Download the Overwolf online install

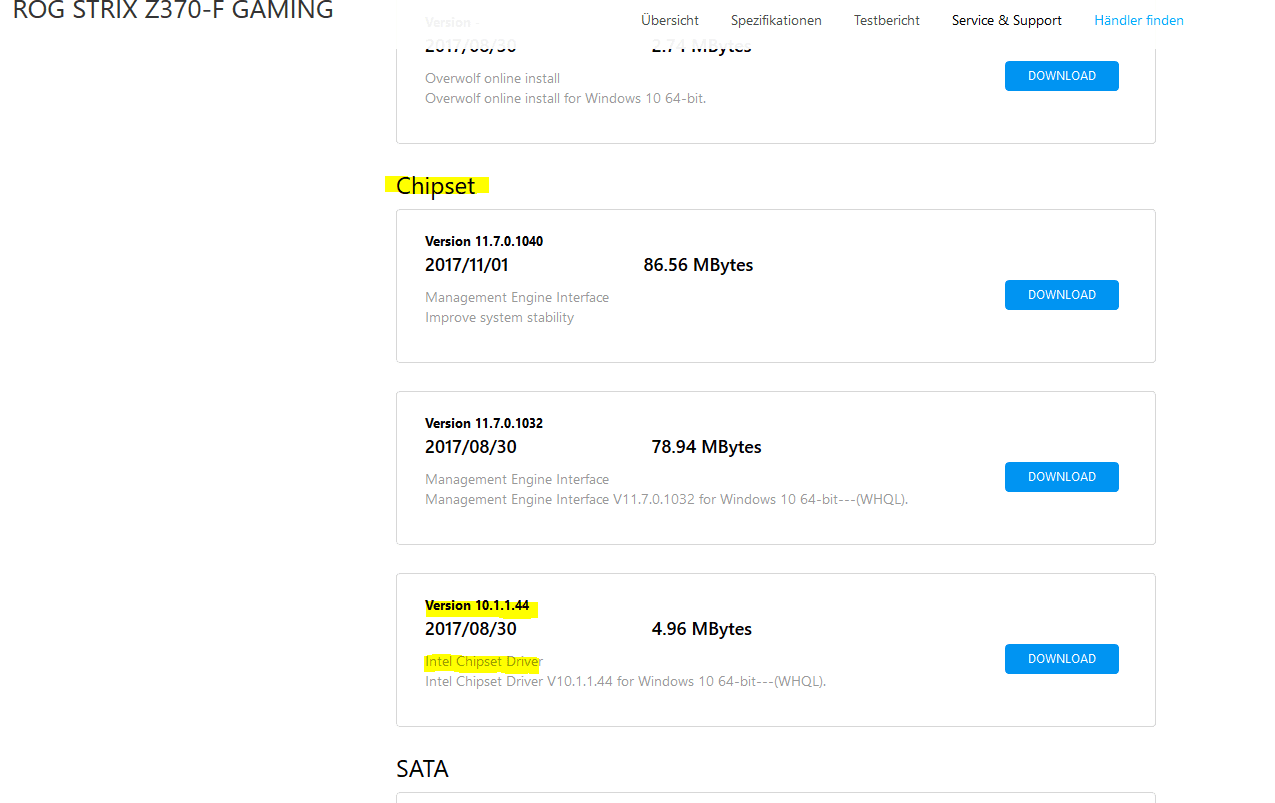[x=1062, y=76]
